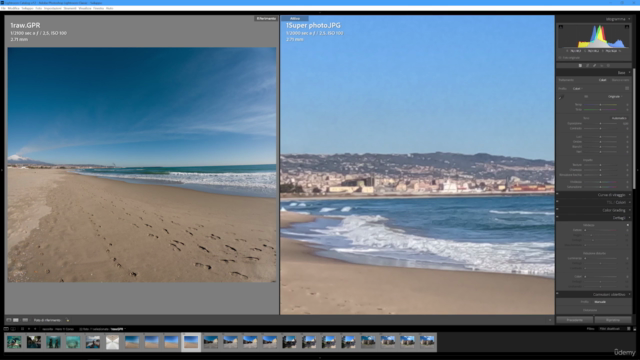Open the Masking tool
640x360 pixels.
[608, 65]
